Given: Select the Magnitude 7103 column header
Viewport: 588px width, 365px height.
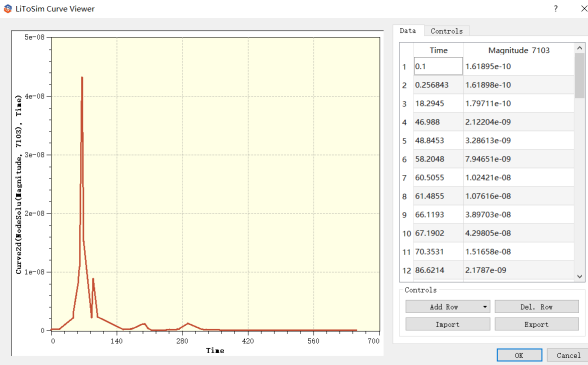Looking at the screenshot, I should 519,50.
